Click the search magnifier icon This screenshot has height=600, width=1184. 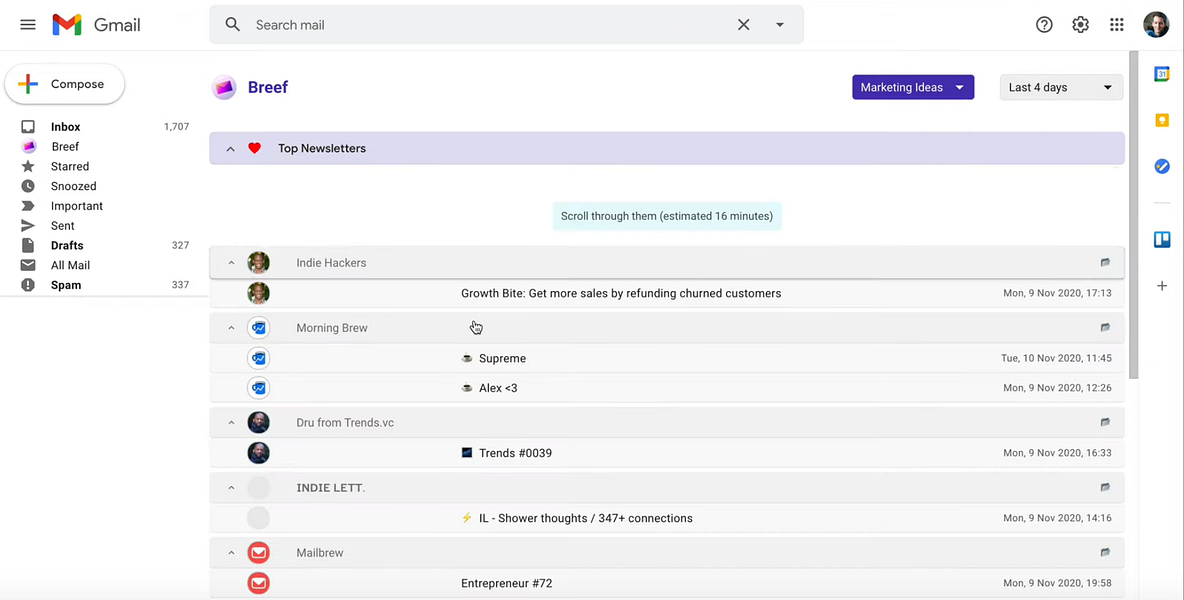pyautogui.click(x=233, y=25)
